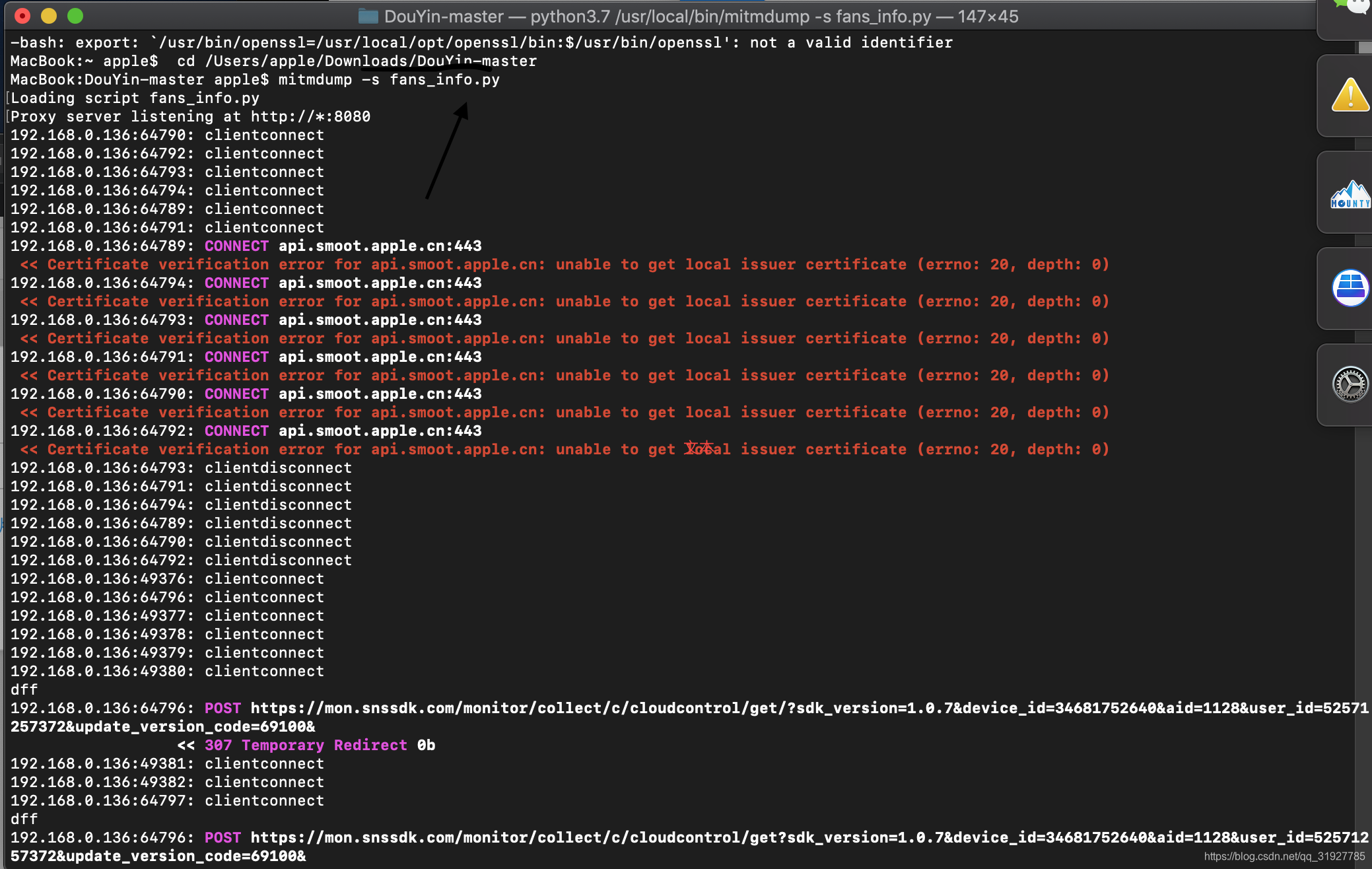
Task: Click '192.168.0.136:64789: clientconnect' line
Action: (x=167, y=209)
